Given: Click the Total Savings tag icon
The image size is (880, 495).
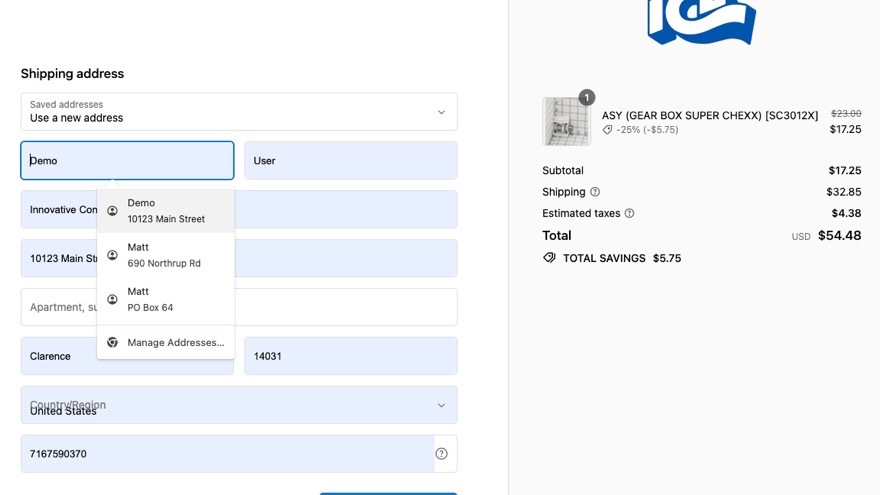Looking at the screenshot, I should pos(549,258).
